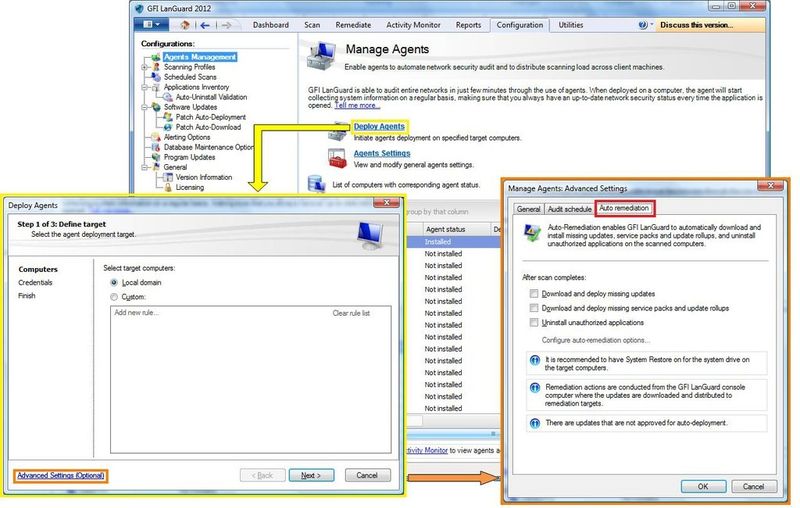This screenshot has height=508, width=800.
Task: Select Auto-Uninstall Validation tree item
Action: [x=211, y=97]
